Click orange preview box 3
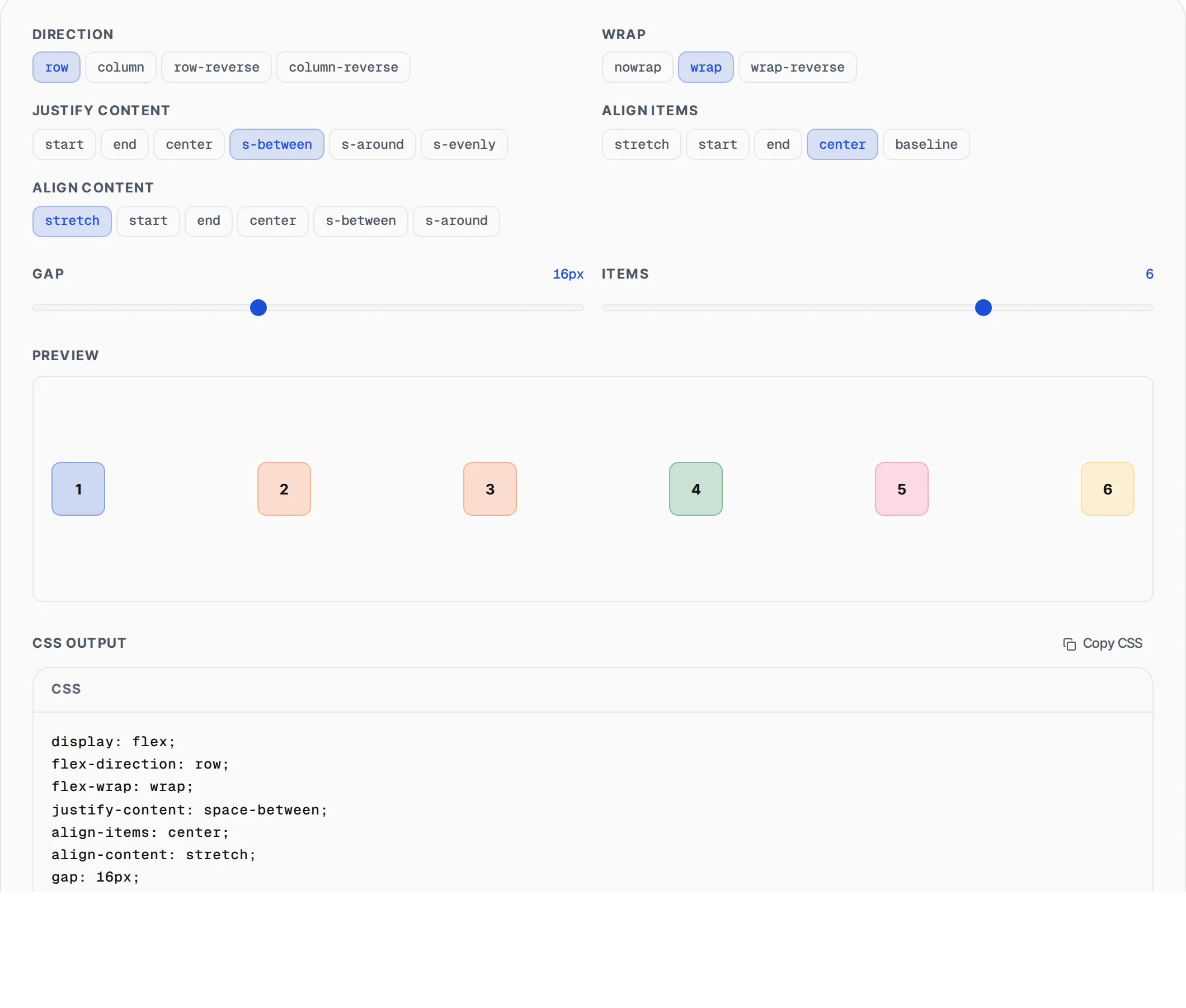 pos(490,489)
